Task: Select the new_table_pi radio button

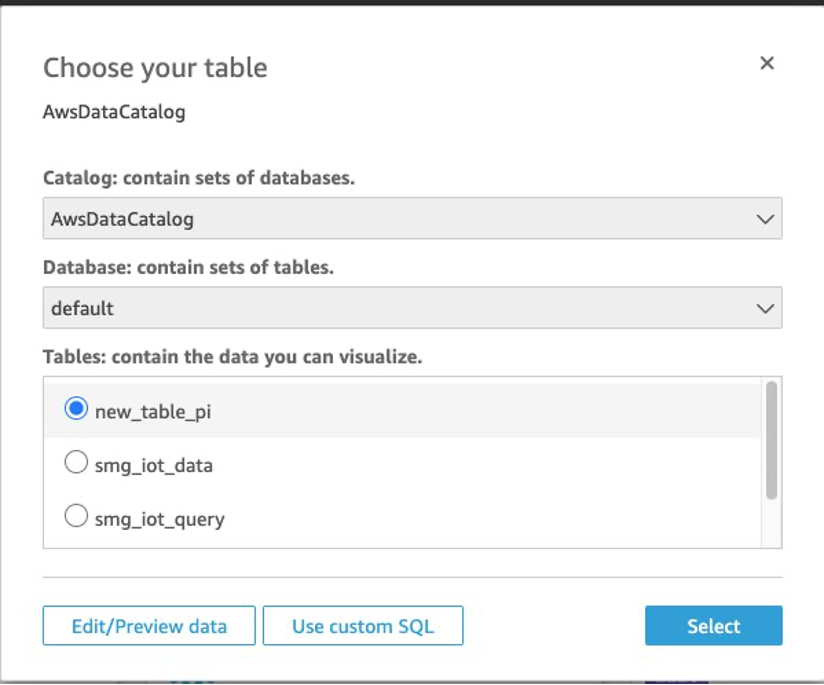Action: coord(76,410)
